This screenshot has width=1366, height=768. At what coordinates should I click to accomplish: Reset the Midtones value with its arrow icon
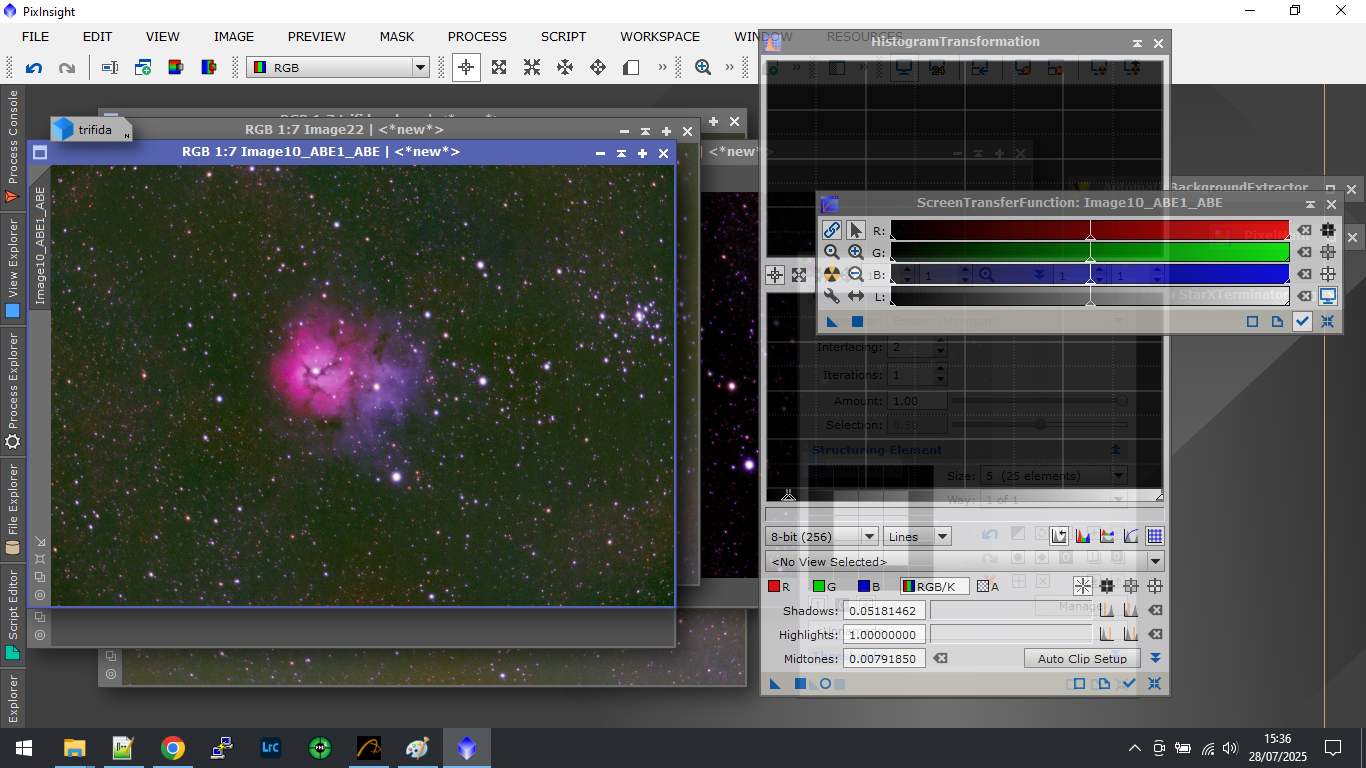(941, 658)
